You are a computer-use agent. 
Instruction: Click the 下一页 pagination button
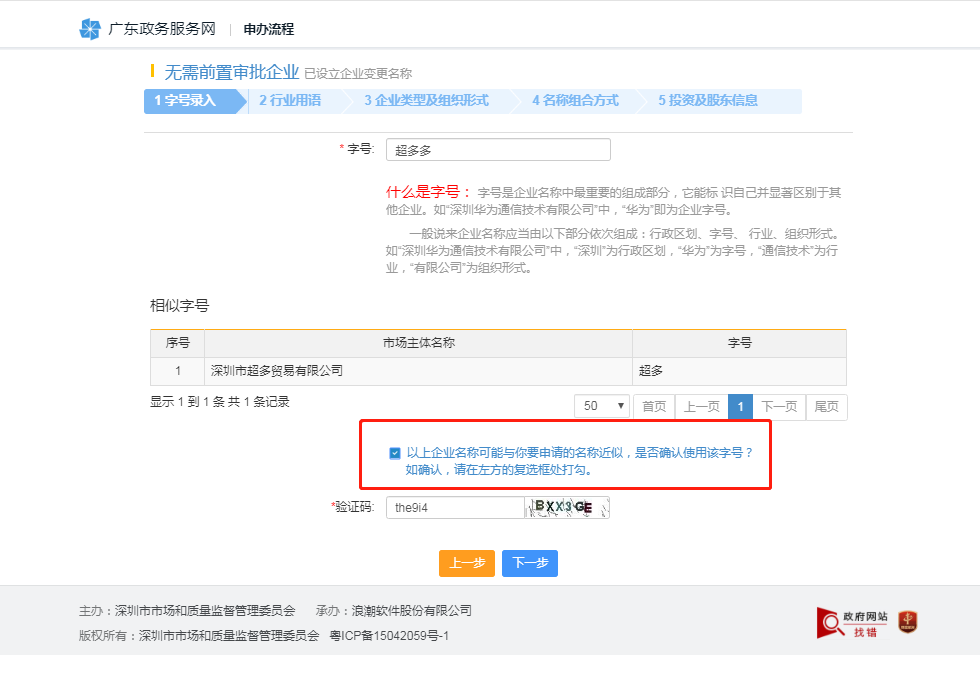(779, 406)
